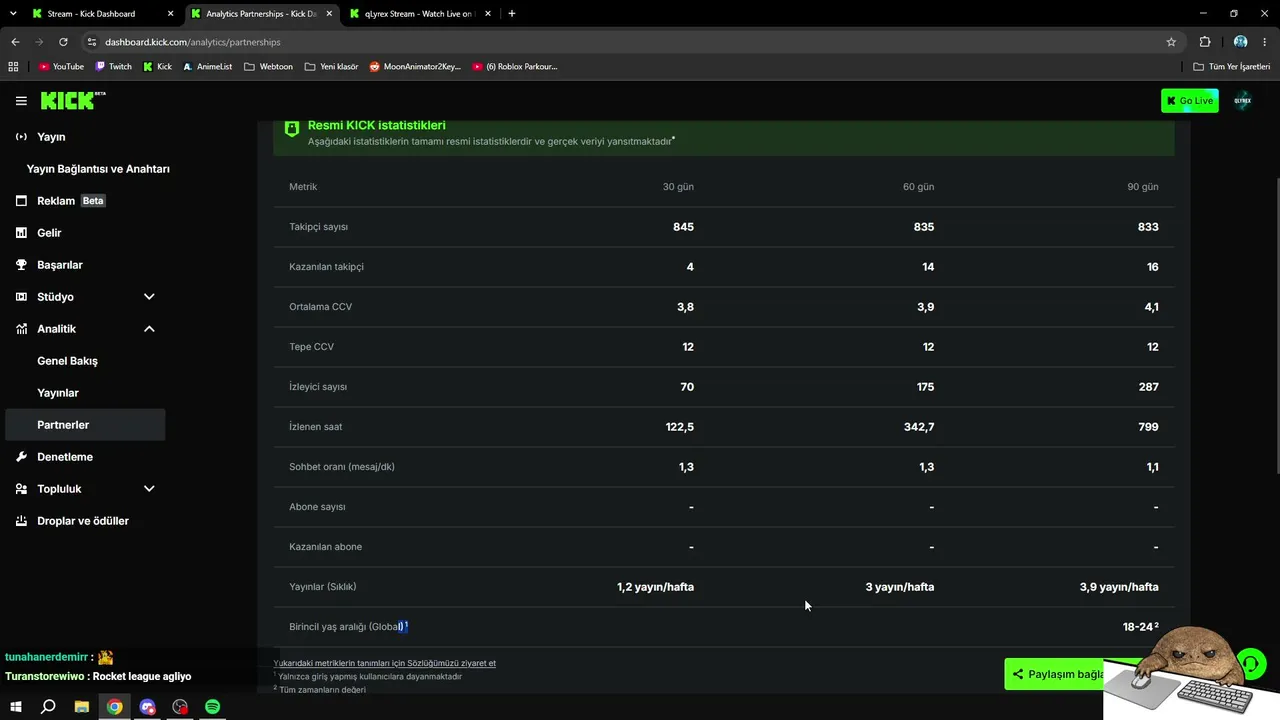Open the Roblox Parkour bookmark

tap(515, 67)
